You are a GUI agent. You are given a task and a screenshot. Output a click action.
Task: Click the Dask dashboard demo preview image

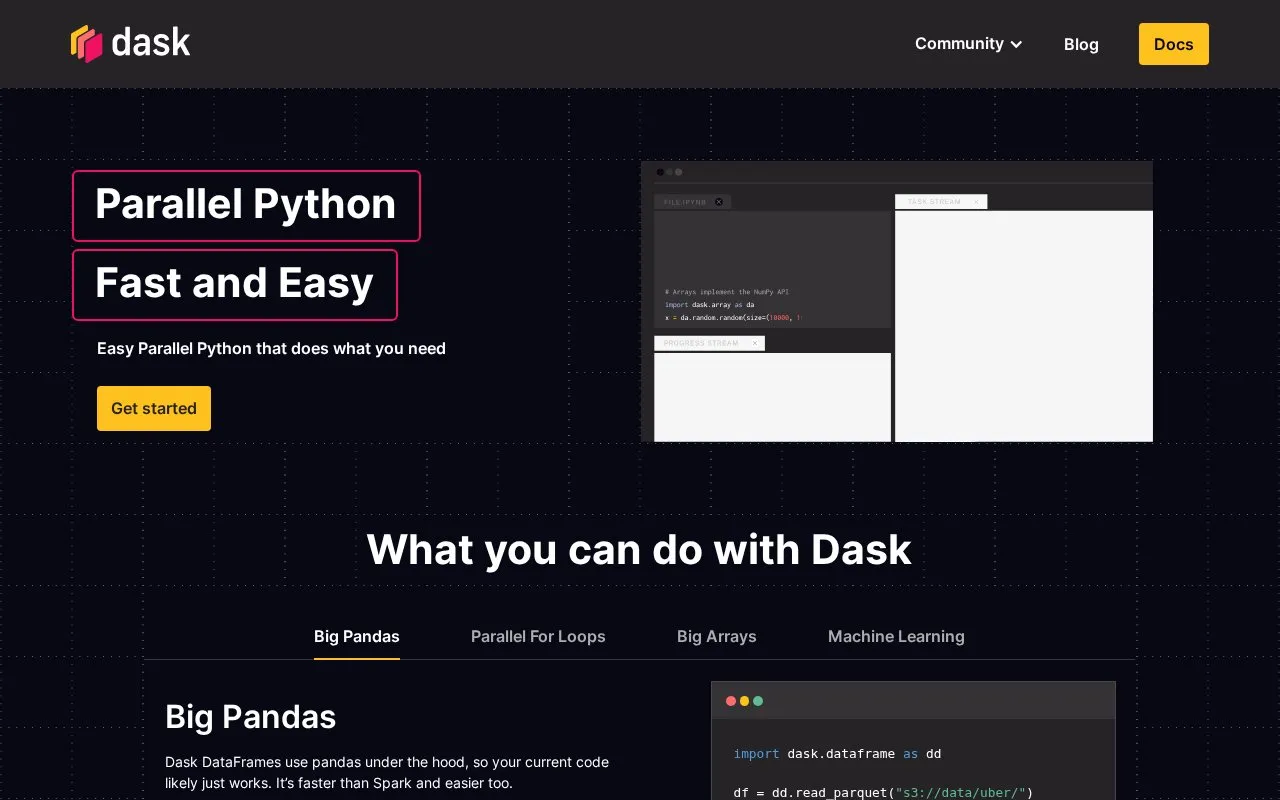pyautogui.click(x=897, y=301)
